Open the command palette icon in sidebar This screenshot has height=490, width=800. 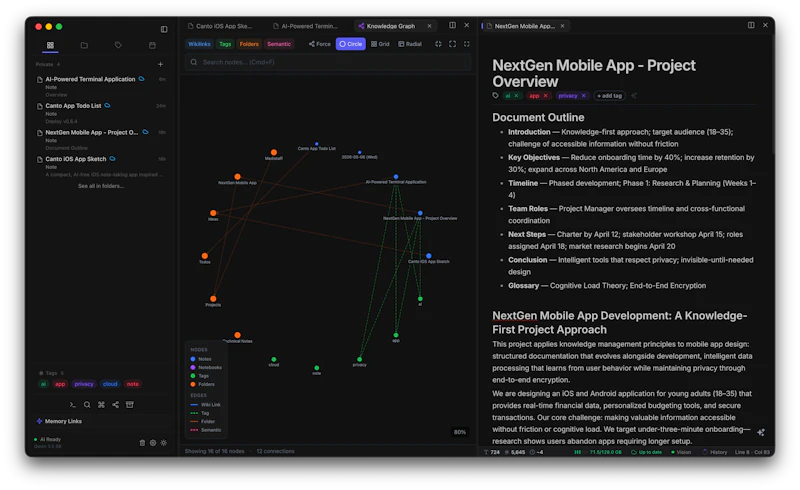click(x=102, y=405)
